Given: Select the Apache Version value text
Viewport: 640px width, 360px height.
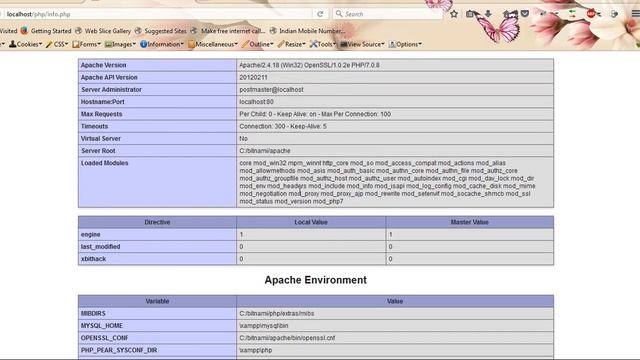Looking at the screenshot, I should pos(309,65).
